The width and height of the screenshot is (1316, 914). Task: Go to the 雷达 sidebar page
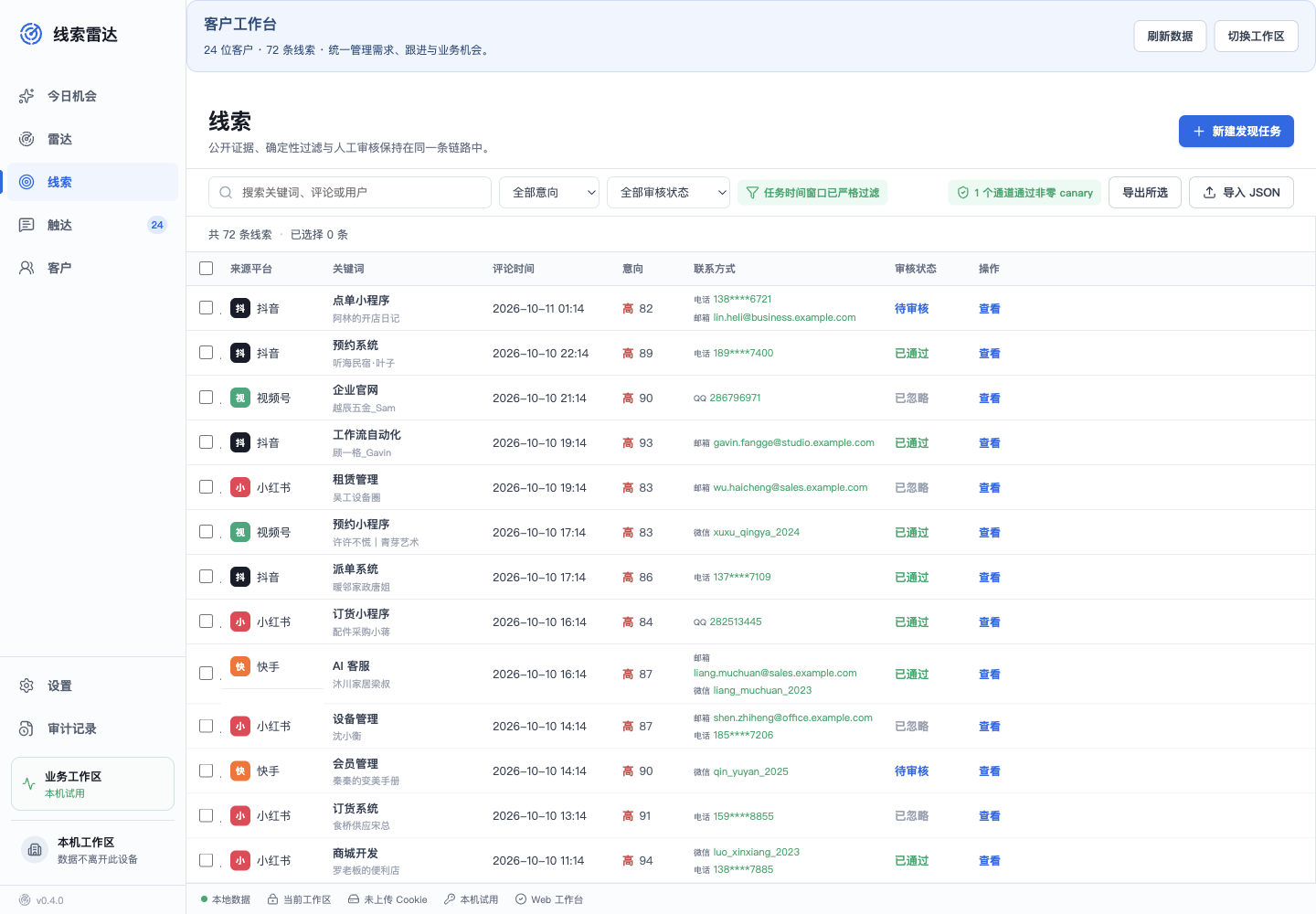(x=92, y=139)
